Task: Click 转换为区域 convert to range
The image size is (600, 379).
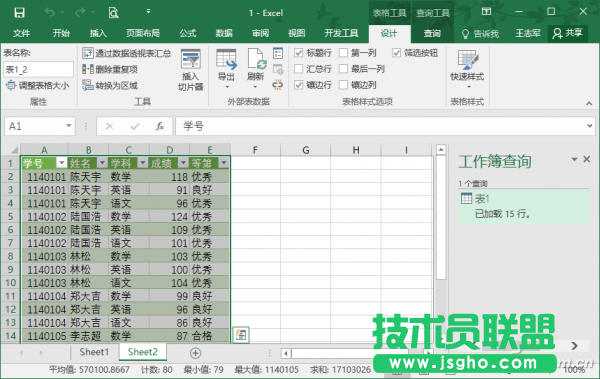Action: click(x=110, y=85)
